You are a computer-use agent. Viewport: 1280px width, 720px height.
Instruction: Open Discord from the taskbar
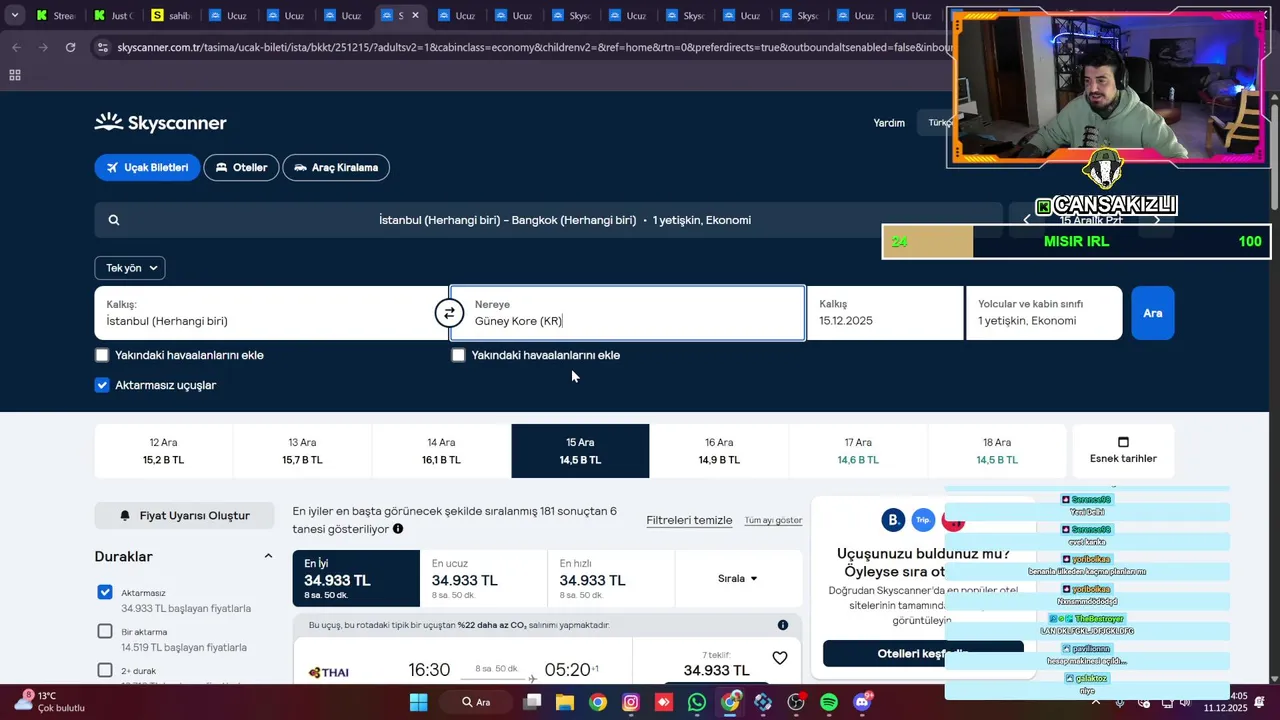pos(862,702)
